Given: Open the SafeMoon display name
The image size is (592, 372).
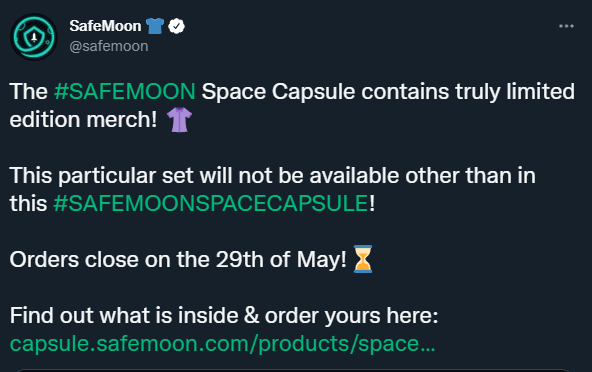Looking at the screenshot, I should (105, 26).
